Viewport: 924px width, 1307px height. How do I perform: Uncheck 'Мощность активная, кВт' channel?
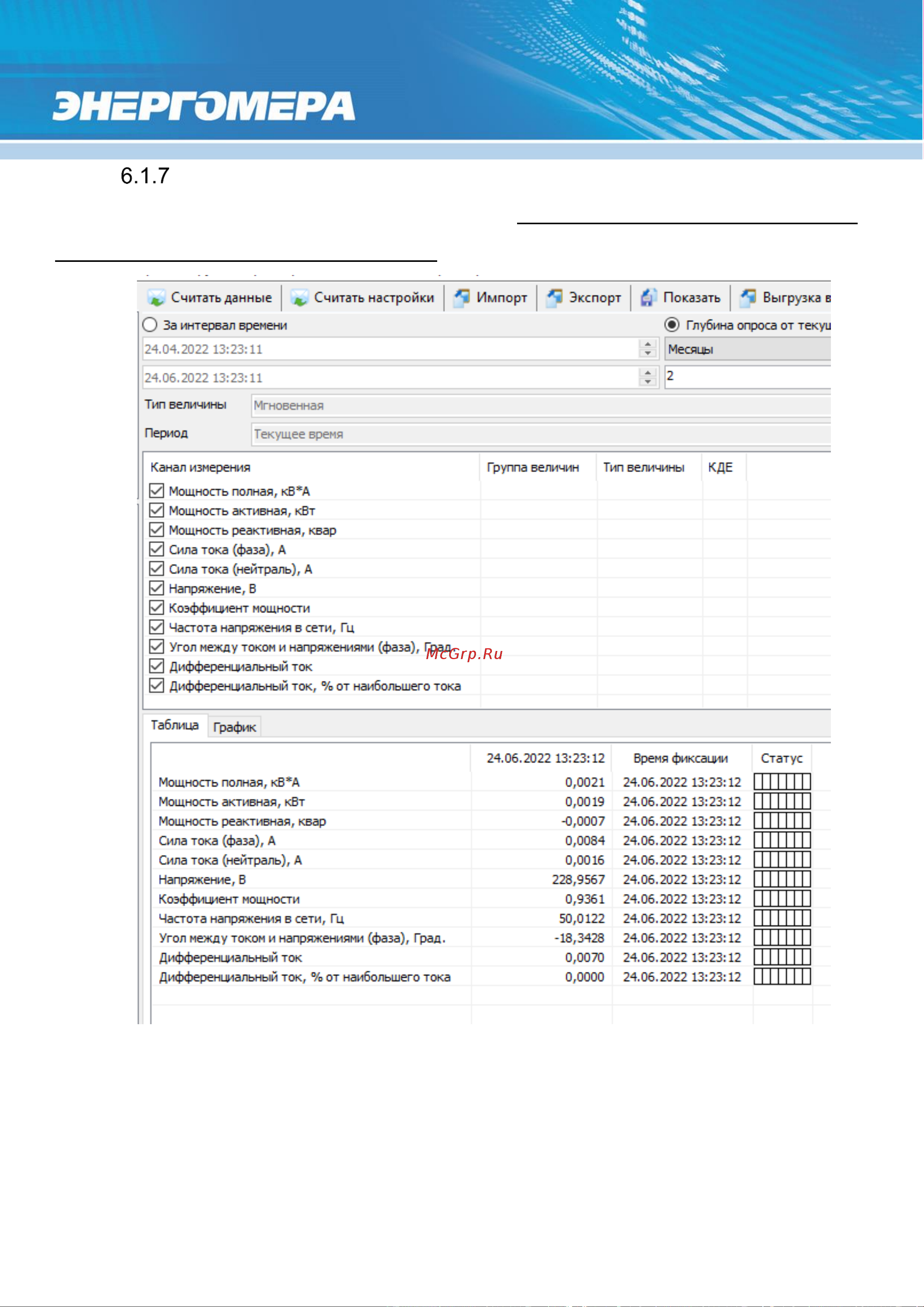click(157, 510)
